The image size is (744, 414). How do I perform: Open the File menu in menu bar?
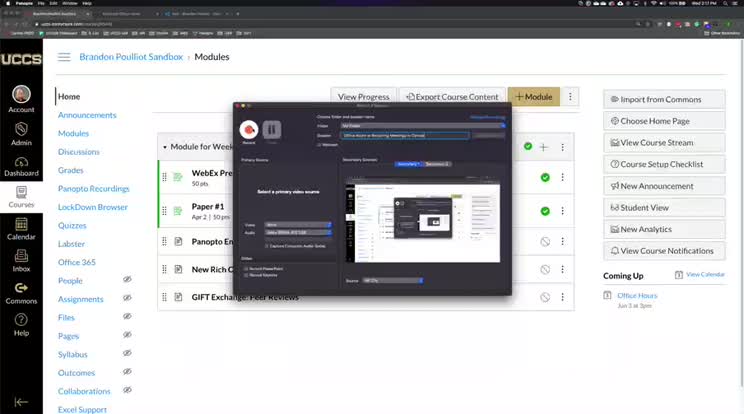click(x=41, y=3)
